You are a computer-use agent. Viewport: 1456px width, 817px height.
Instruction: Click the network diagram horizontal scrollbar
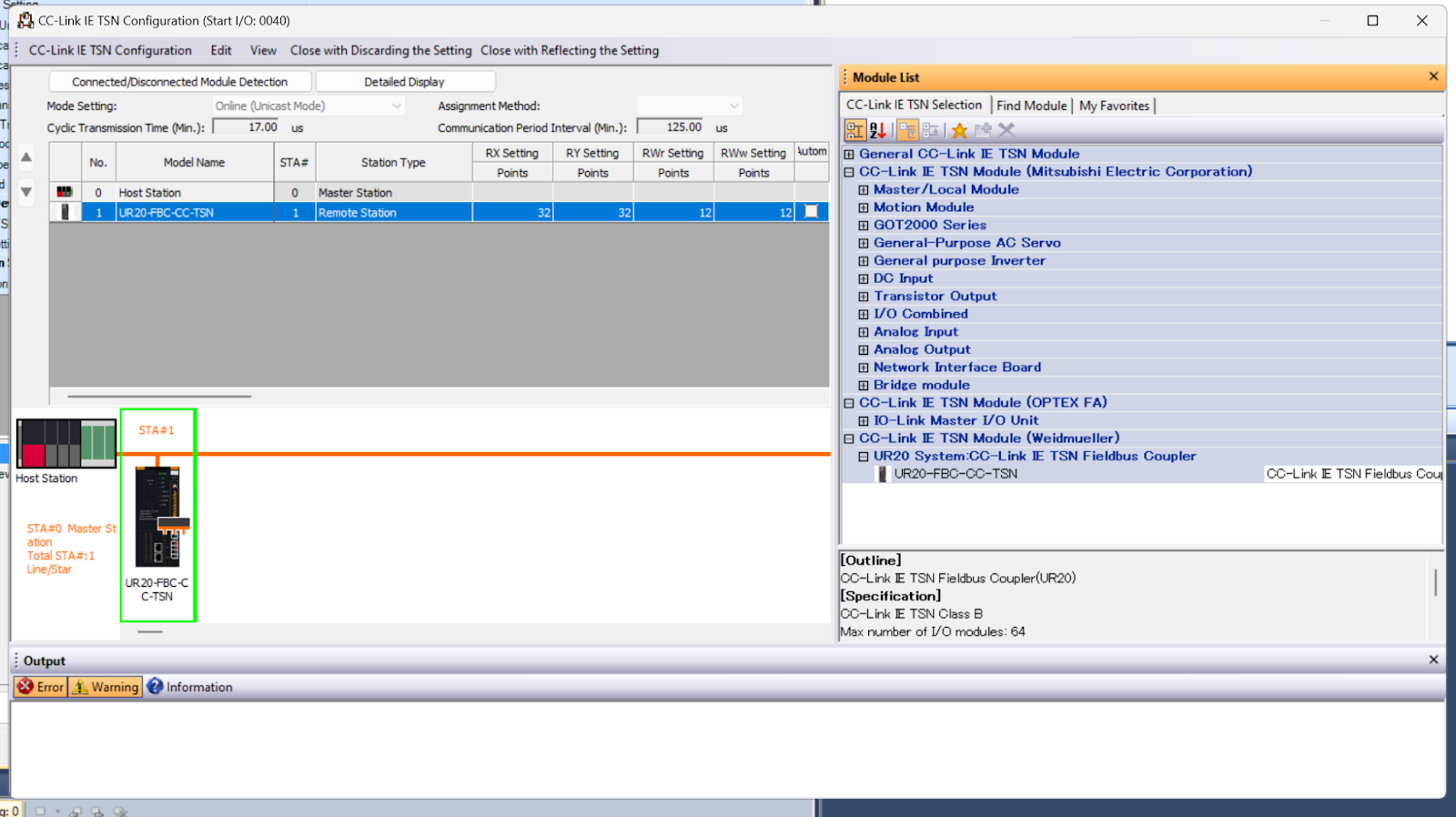pyautogui.click(x=150, y=631)
